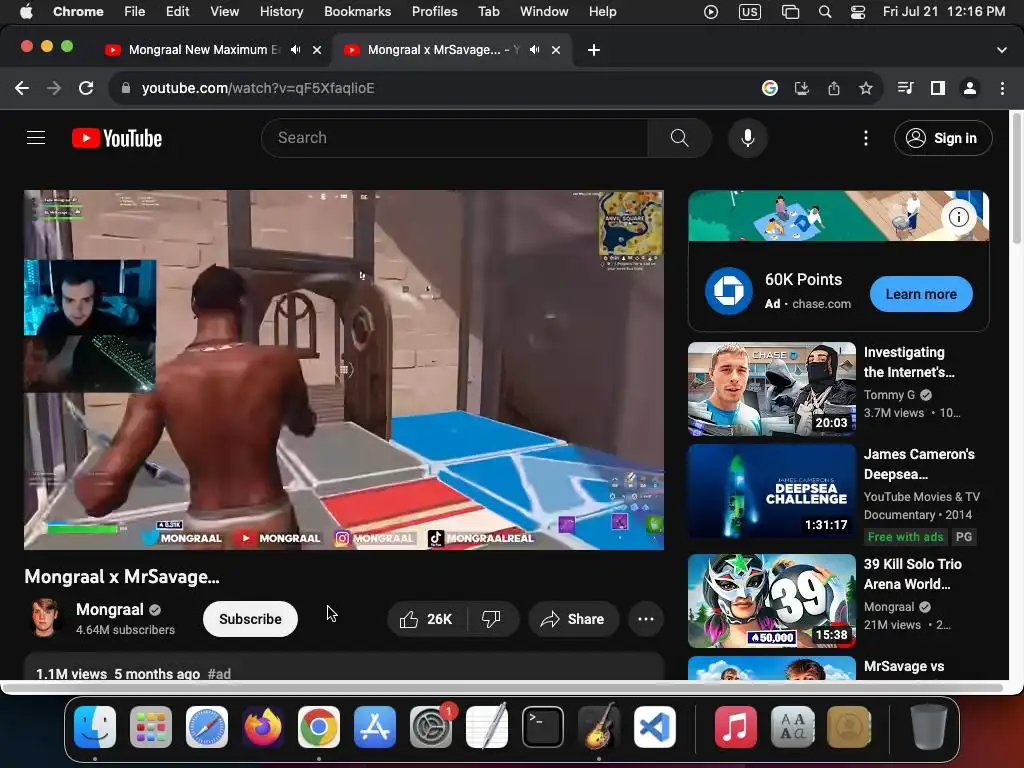Open Google icon in address bar

(770, 88)
